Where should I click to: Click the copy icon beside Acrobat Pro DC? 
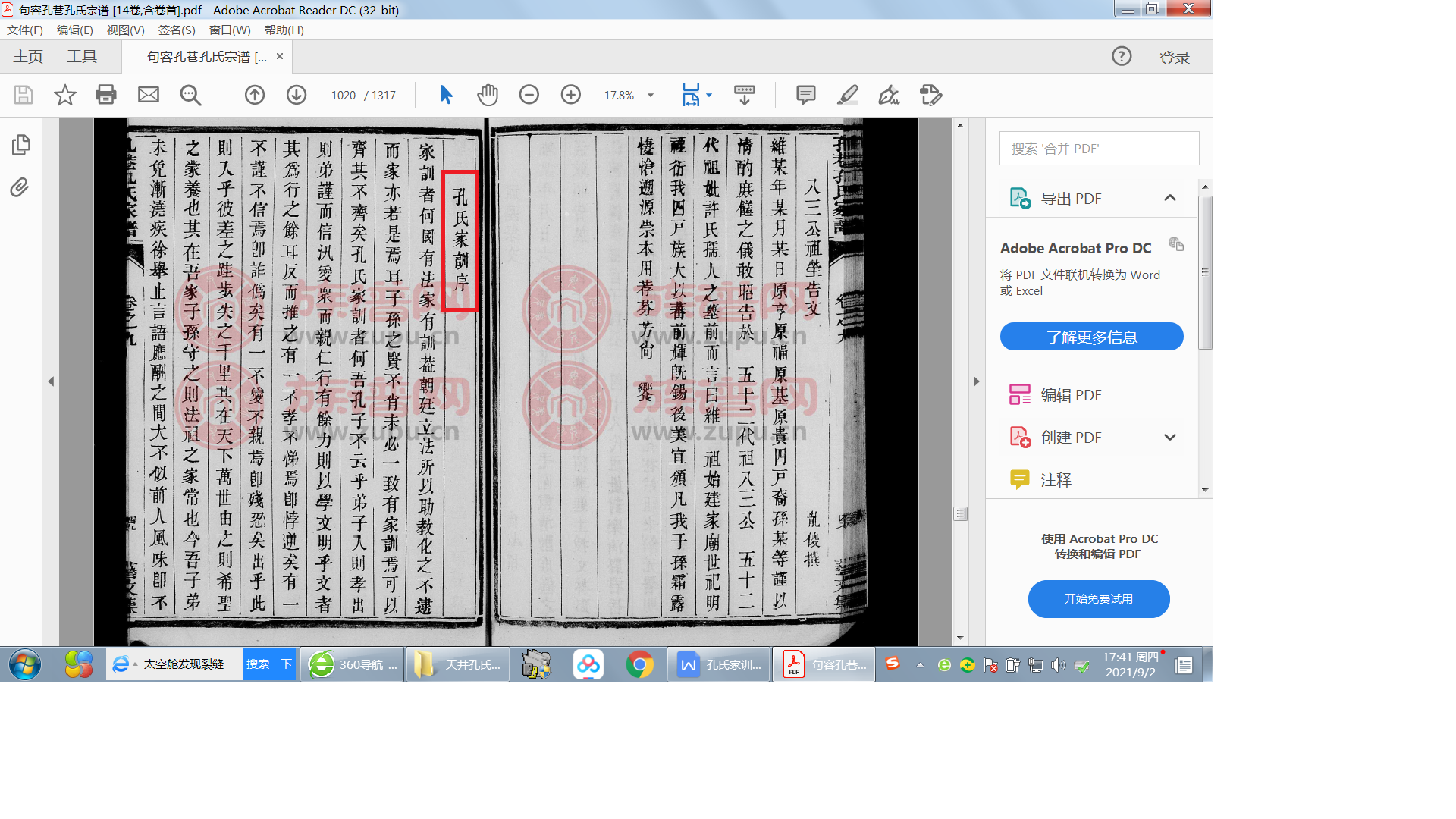[1176, 244]
